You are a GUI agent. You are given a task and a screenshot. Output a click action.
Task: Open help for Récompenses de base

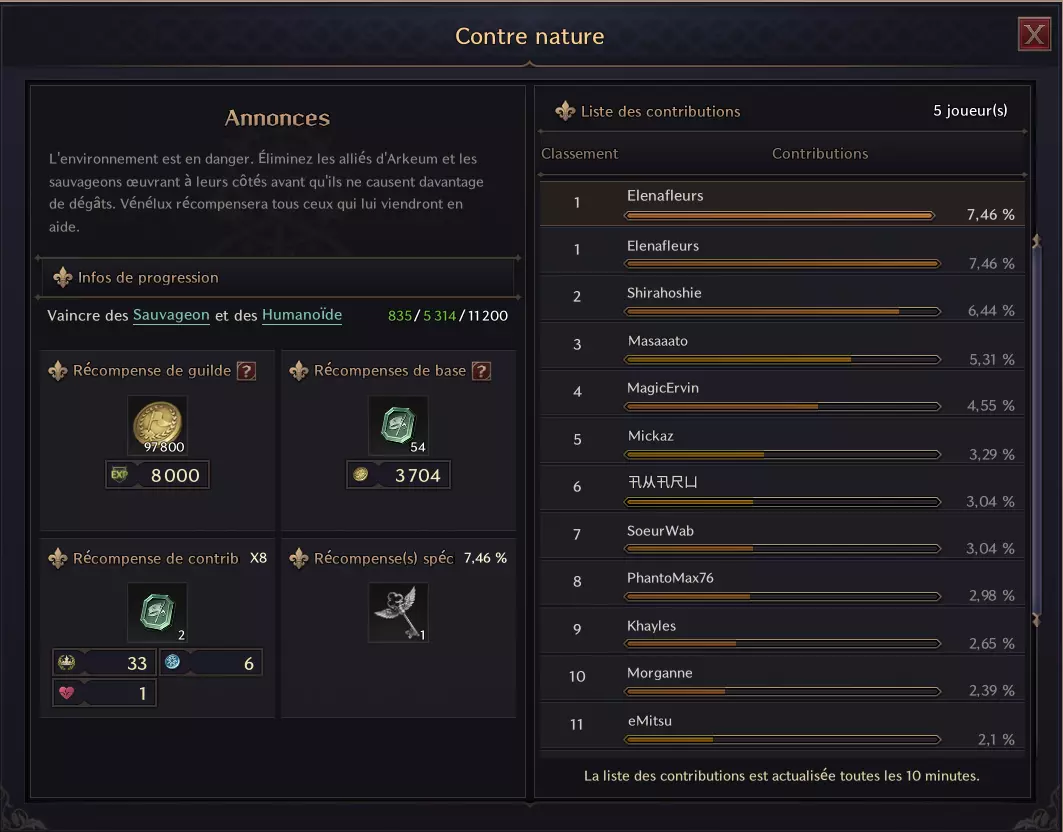click(x=481, y=371)
